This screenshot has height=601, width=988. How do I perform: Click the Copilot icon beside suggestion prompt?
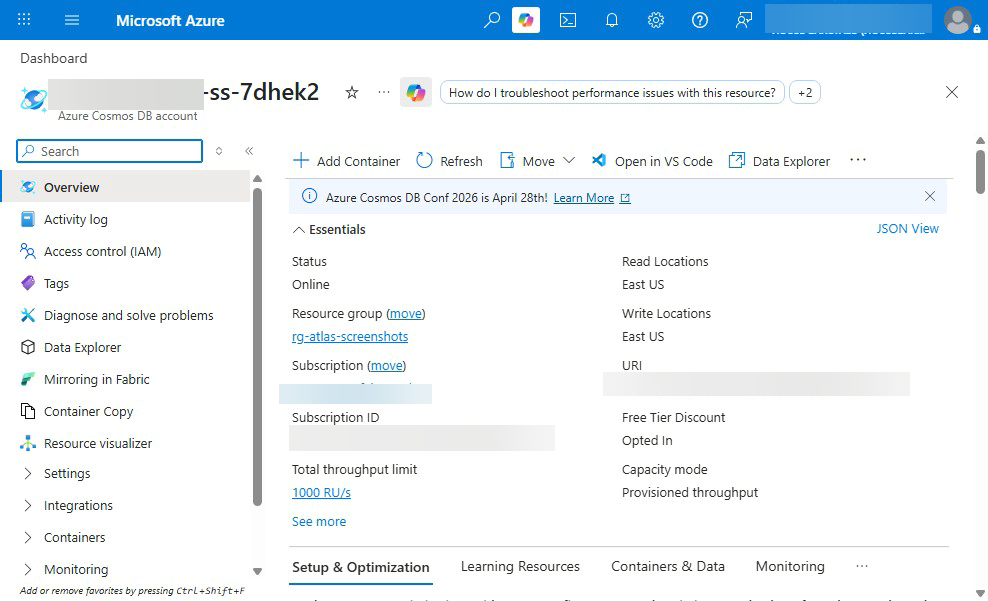(x=416, y=93)
